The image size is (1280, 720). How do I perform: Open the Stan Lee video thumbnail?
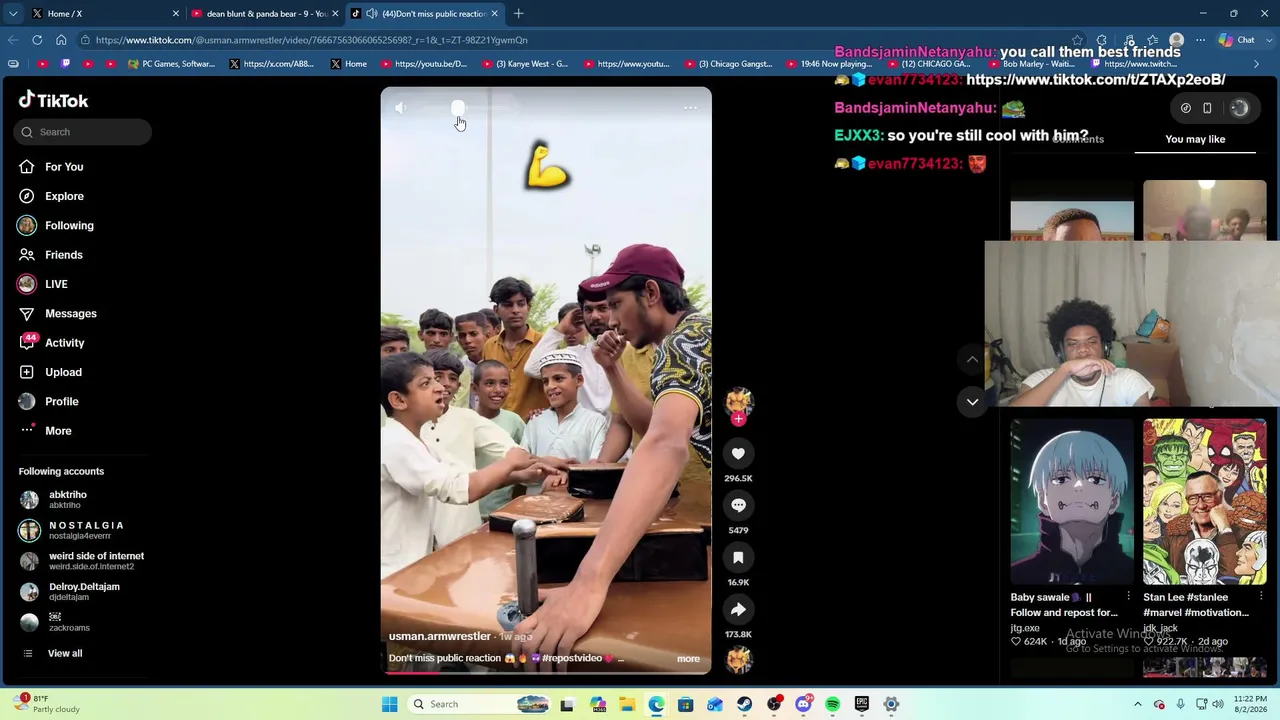[x=1204, y=502]
